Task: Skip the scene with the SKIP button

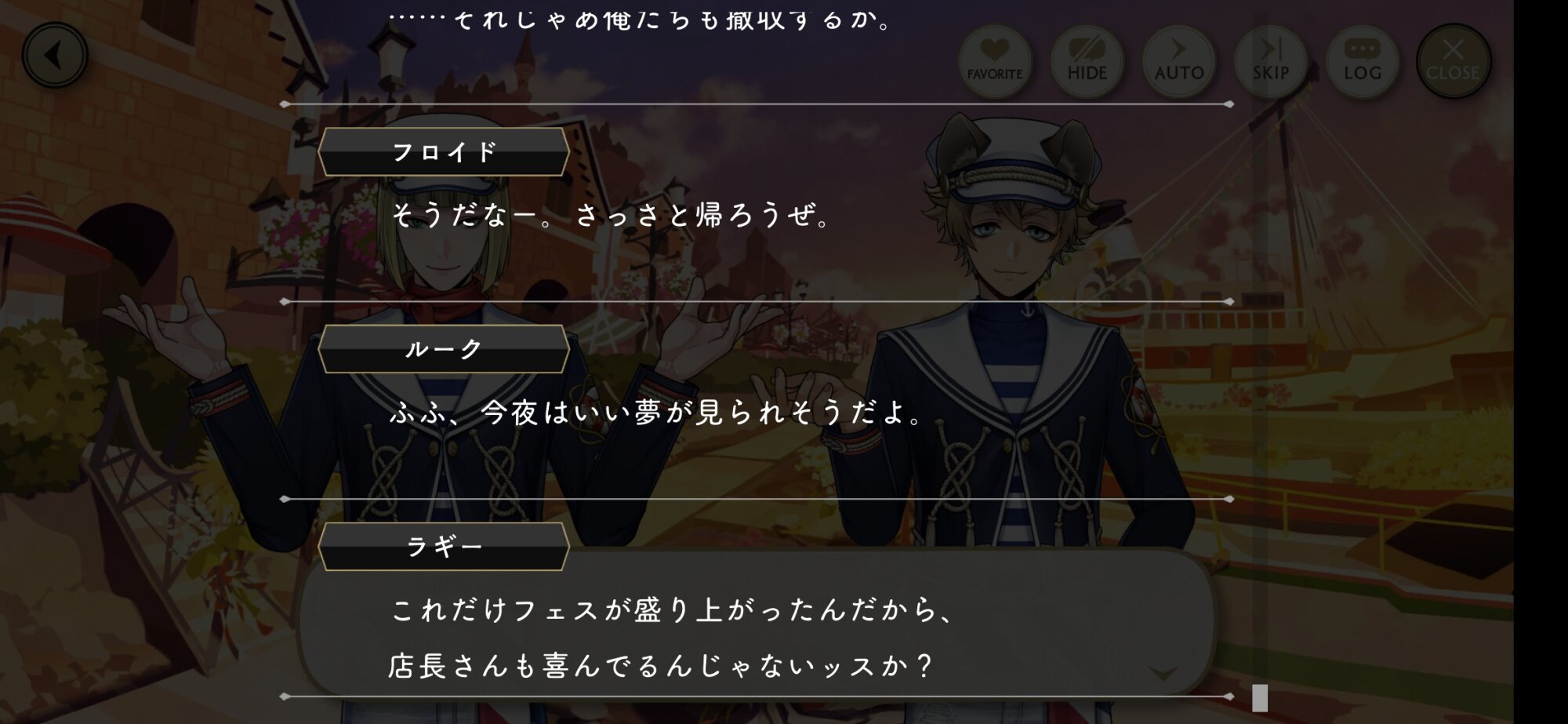Action: coord(1270,61)
